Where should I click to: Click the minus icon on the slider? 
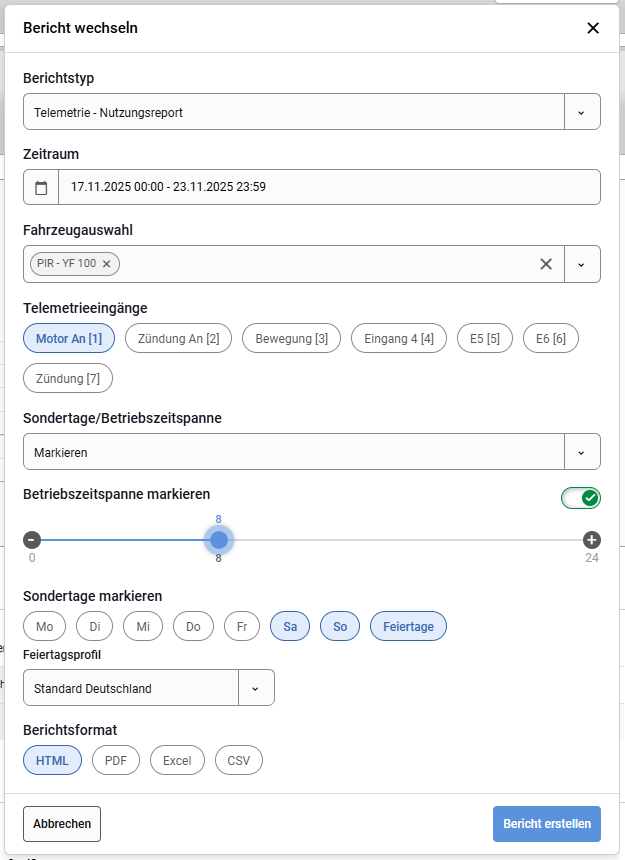(x=32, y=540)
